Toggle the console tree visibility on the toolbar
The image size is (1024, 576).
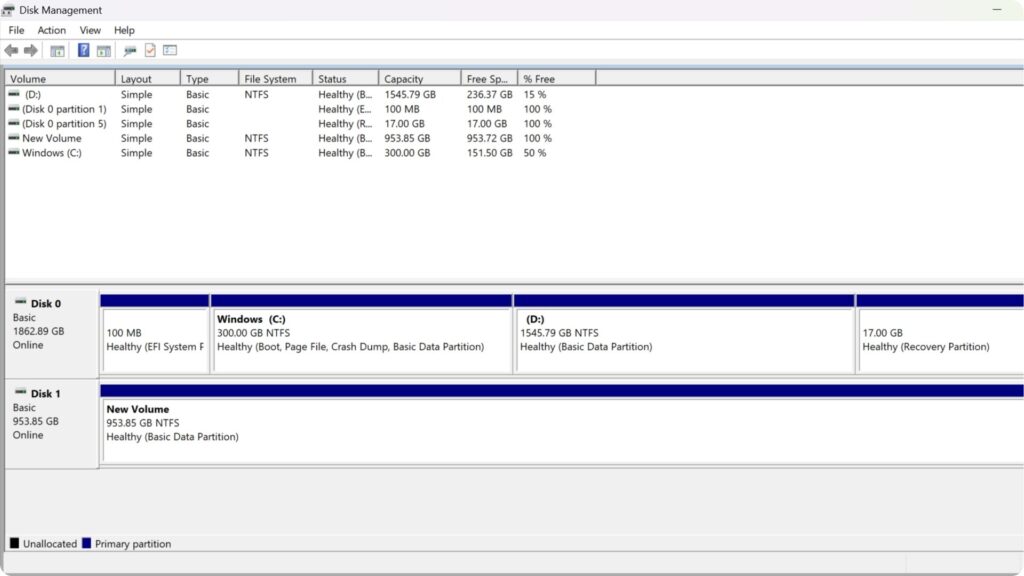tap(57, 50)
